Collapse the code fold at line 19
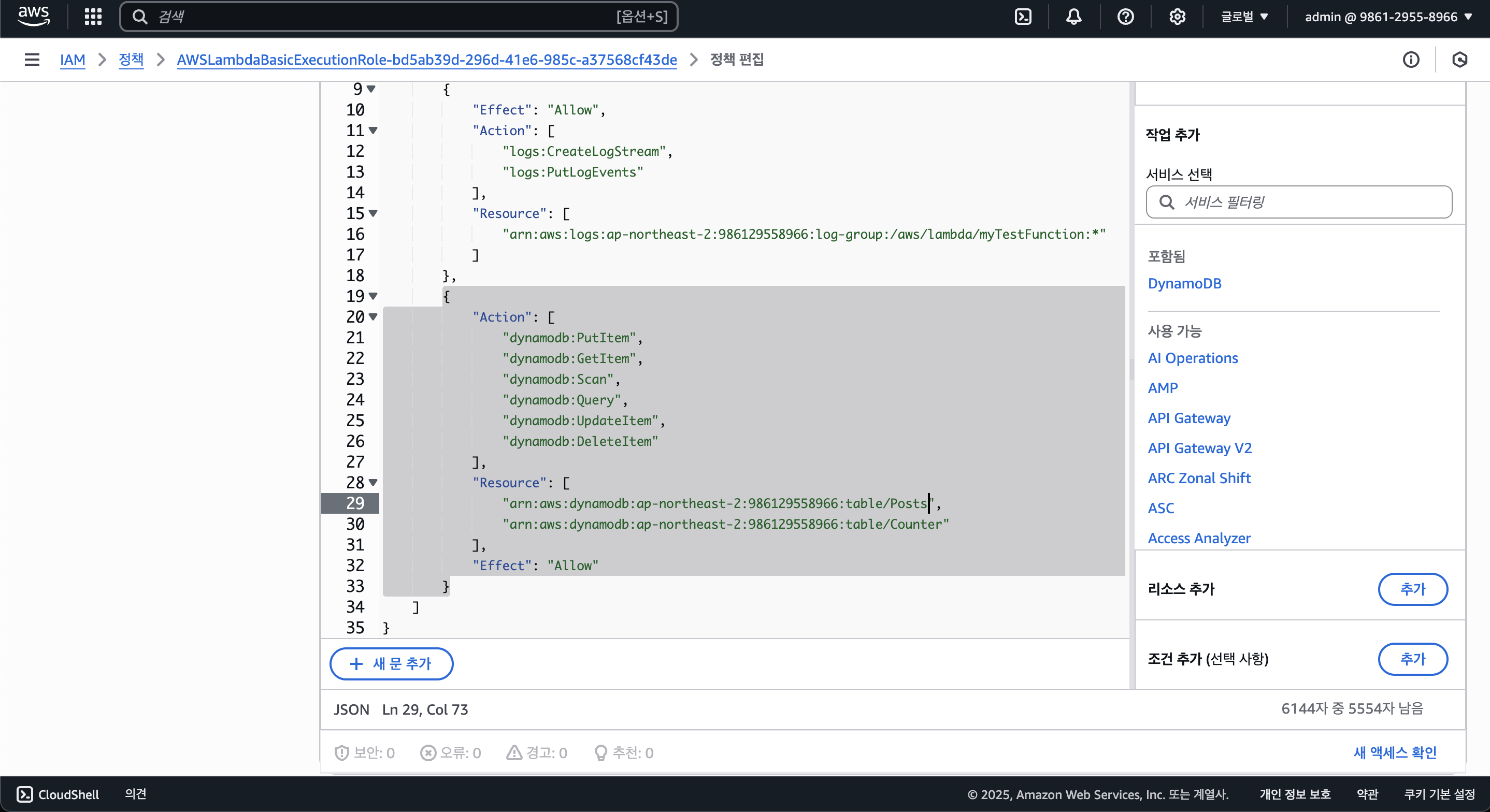The height and width of the screenshot is (812, 1490). click(x=373, y=296)
